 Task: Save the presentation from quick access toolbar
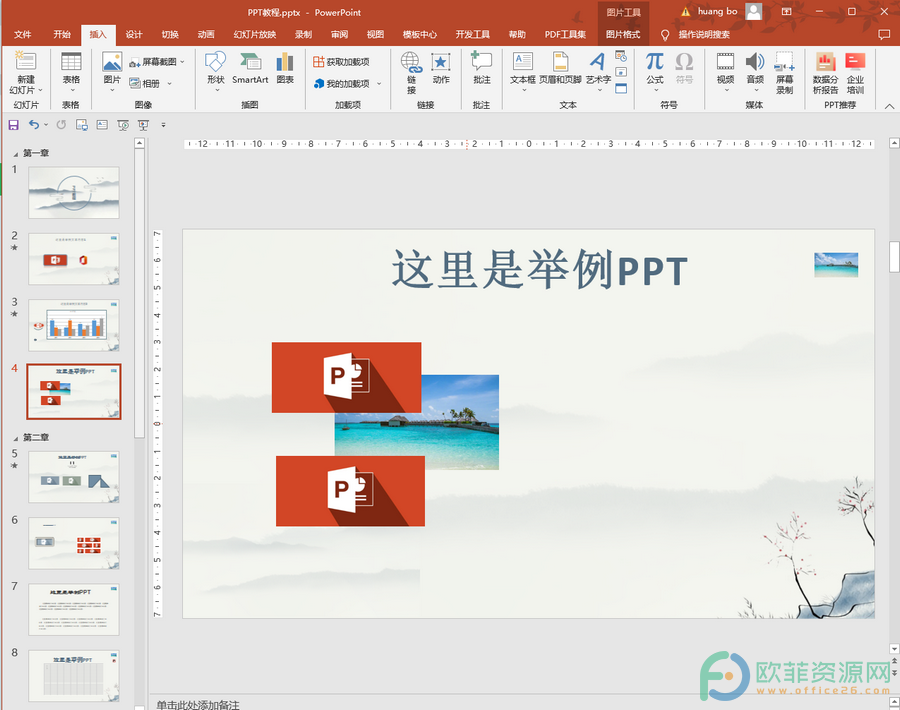(13, 125)
